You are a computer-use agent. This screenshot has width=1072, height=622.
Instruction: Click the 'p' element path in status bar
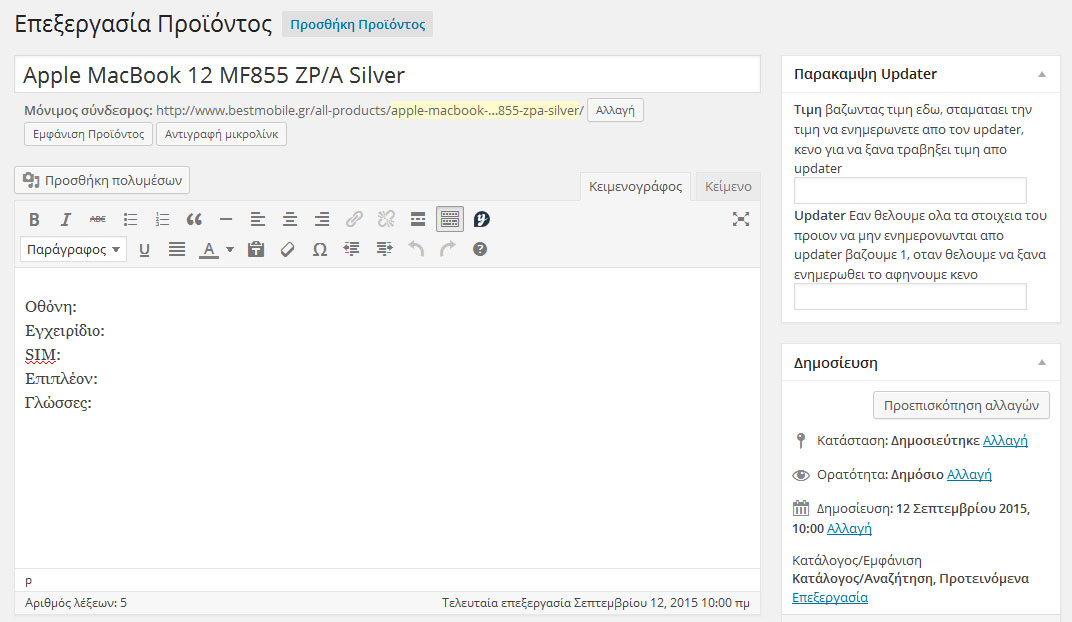pyautogui.click(x=28, y=580)
